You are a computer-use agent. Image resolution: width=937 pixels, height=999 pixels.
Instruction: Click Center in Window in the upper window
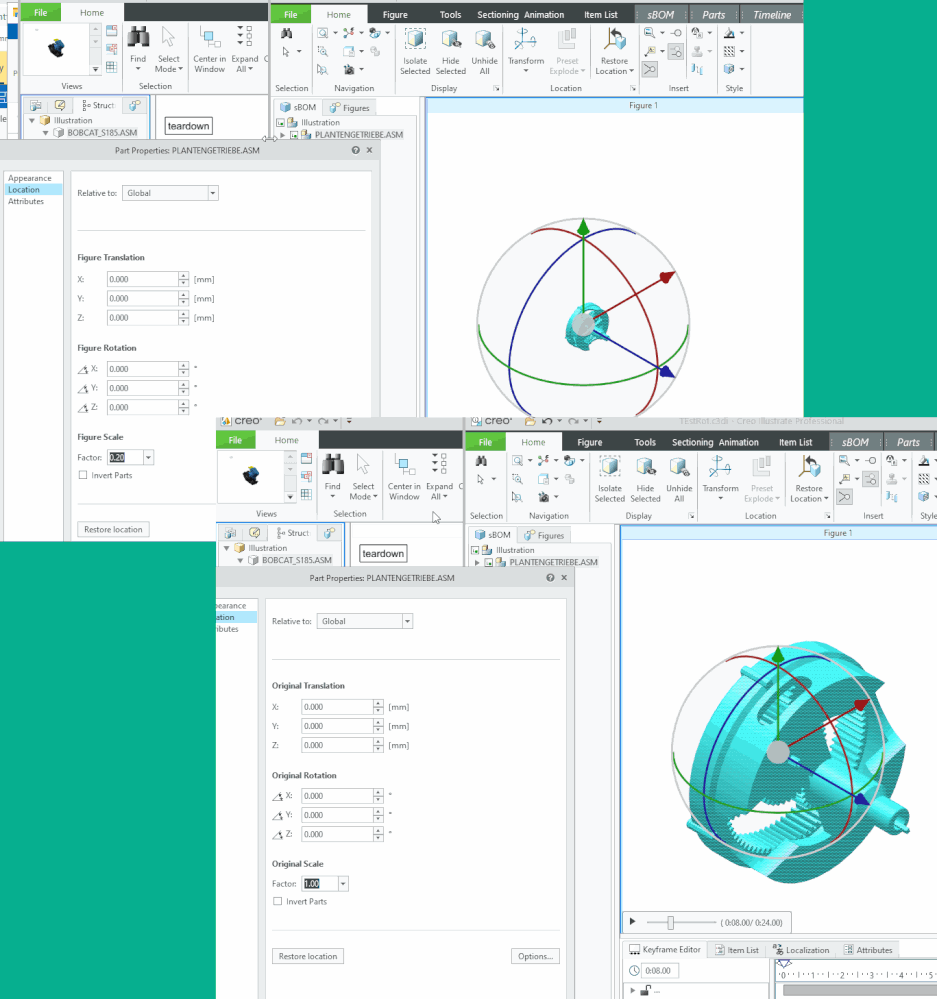coord(210,50)
